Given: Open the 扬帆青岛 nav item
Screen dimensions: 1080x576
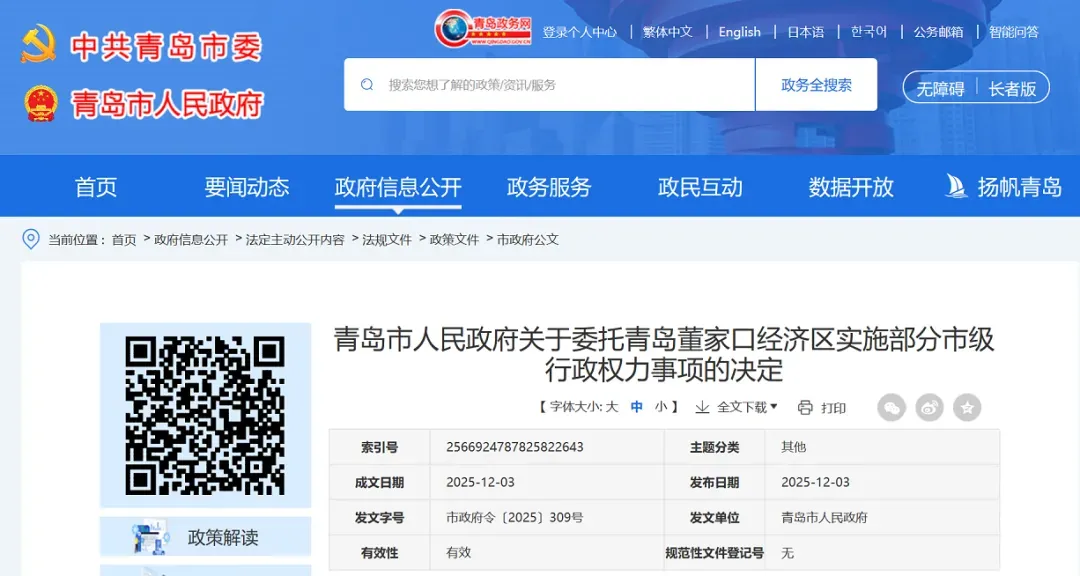Looking at the screenshot, I should [x=1003, y=187].
